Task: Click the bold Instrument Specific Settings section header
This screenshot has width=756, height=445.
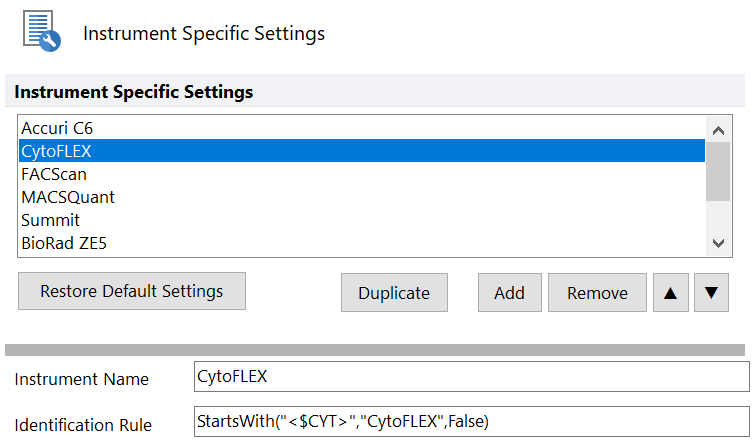Action: tap(133, 92)
